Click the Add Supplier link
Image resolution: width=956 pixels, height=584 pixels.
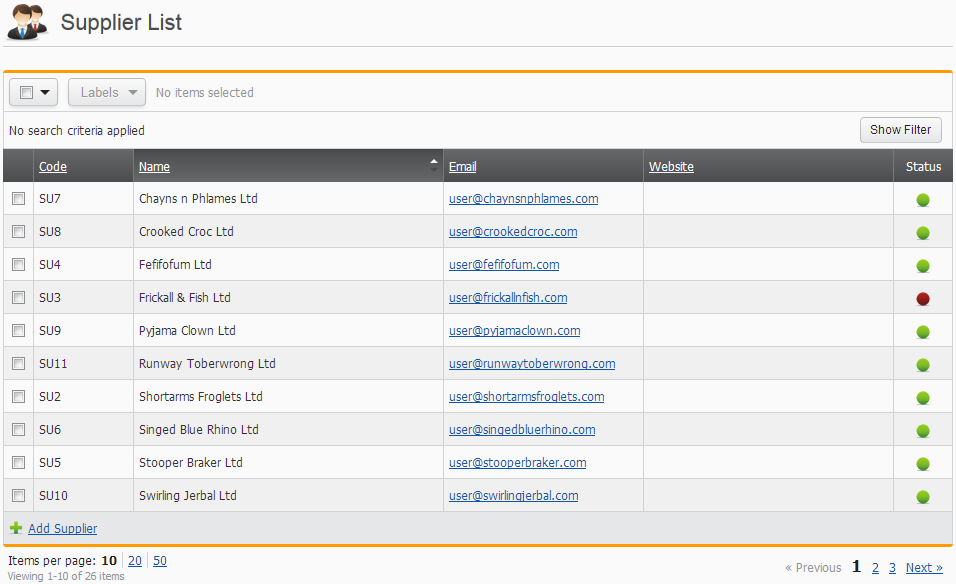63,529
